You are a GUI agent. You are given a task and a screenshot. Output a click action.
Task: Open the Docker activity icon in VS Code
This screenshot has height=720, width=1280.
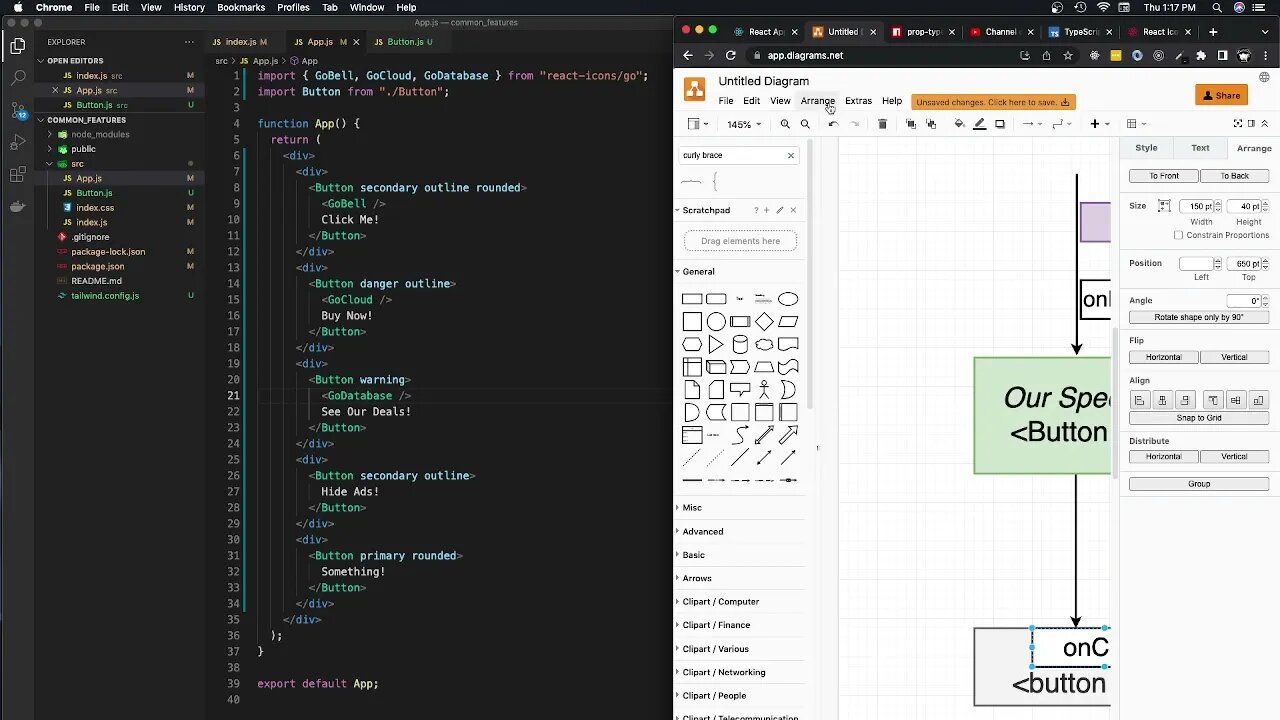click(x=17, y=206)
